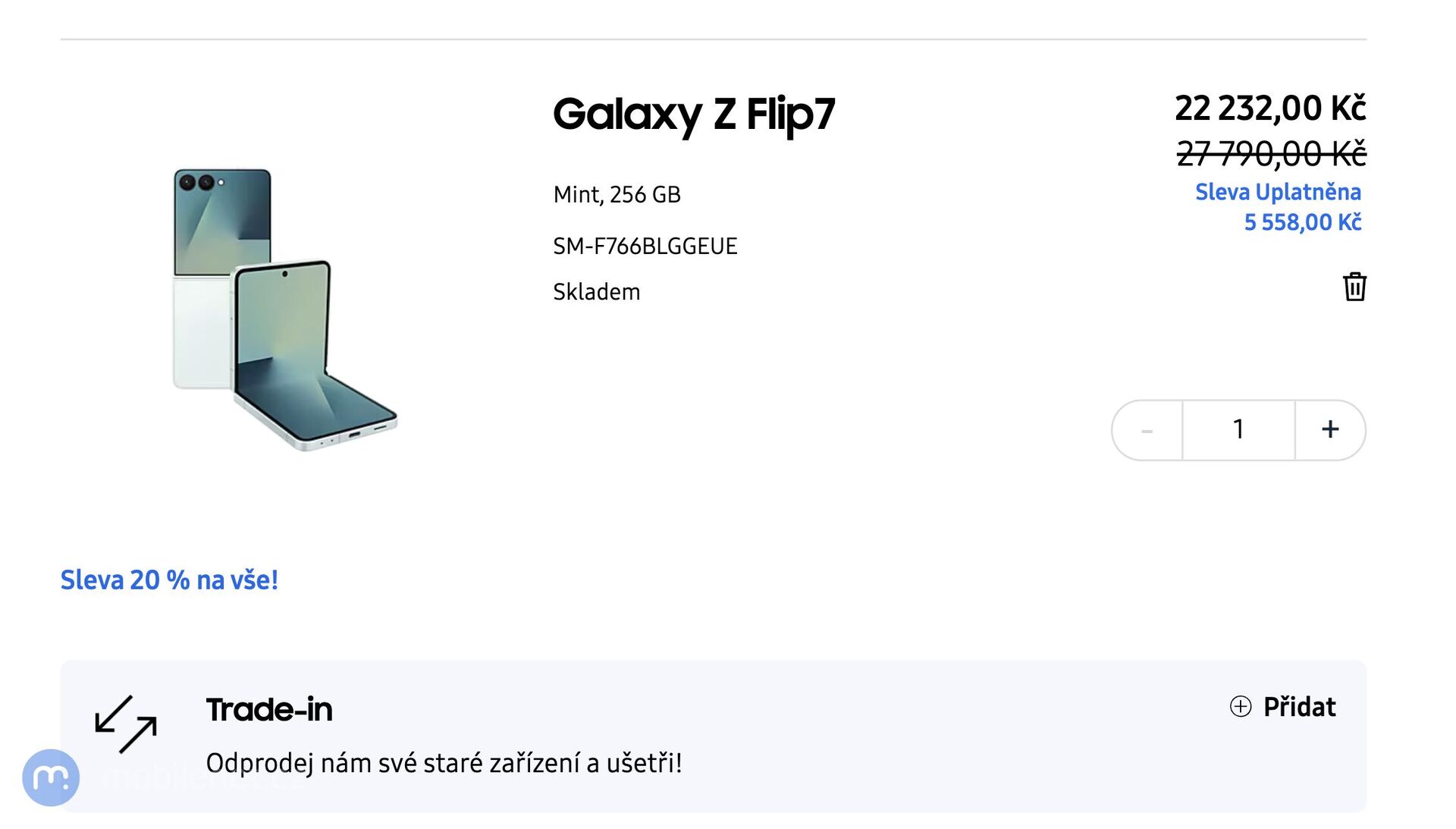The height and width of the screenshot is (829, 1456).
Task: Open the Trade-in section heading
Action: pos(270,710)
